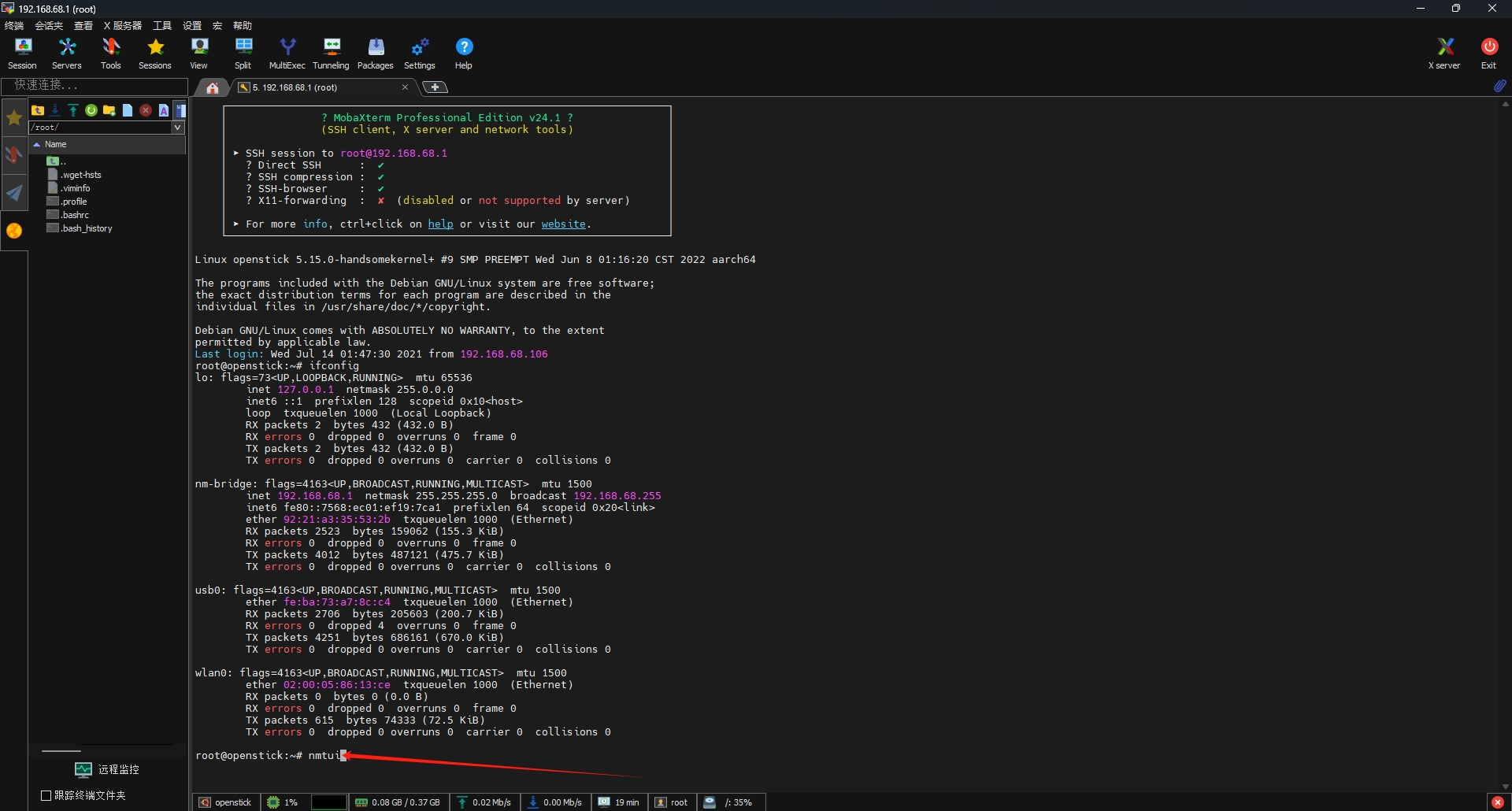Open the Packages manager
1512x811 pixels.
pos(376,54)
